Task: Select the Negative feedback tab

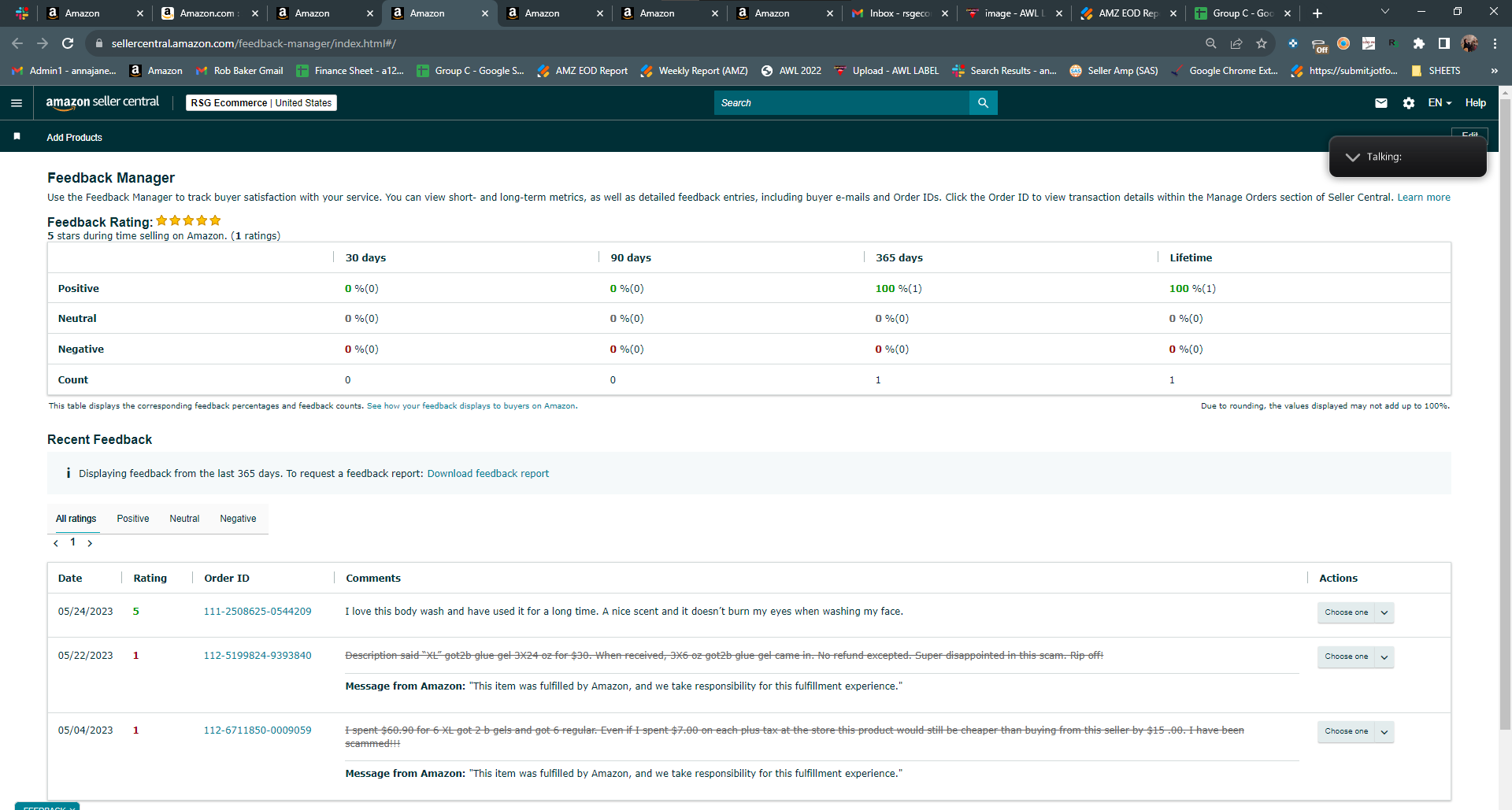Action: [x=238, y=519]
